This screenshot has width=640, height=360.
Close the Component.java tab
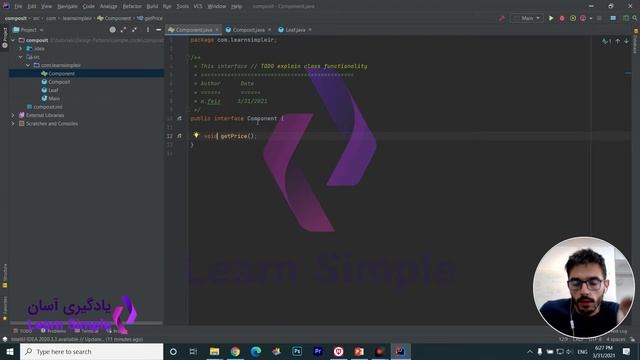coord(217,30)
